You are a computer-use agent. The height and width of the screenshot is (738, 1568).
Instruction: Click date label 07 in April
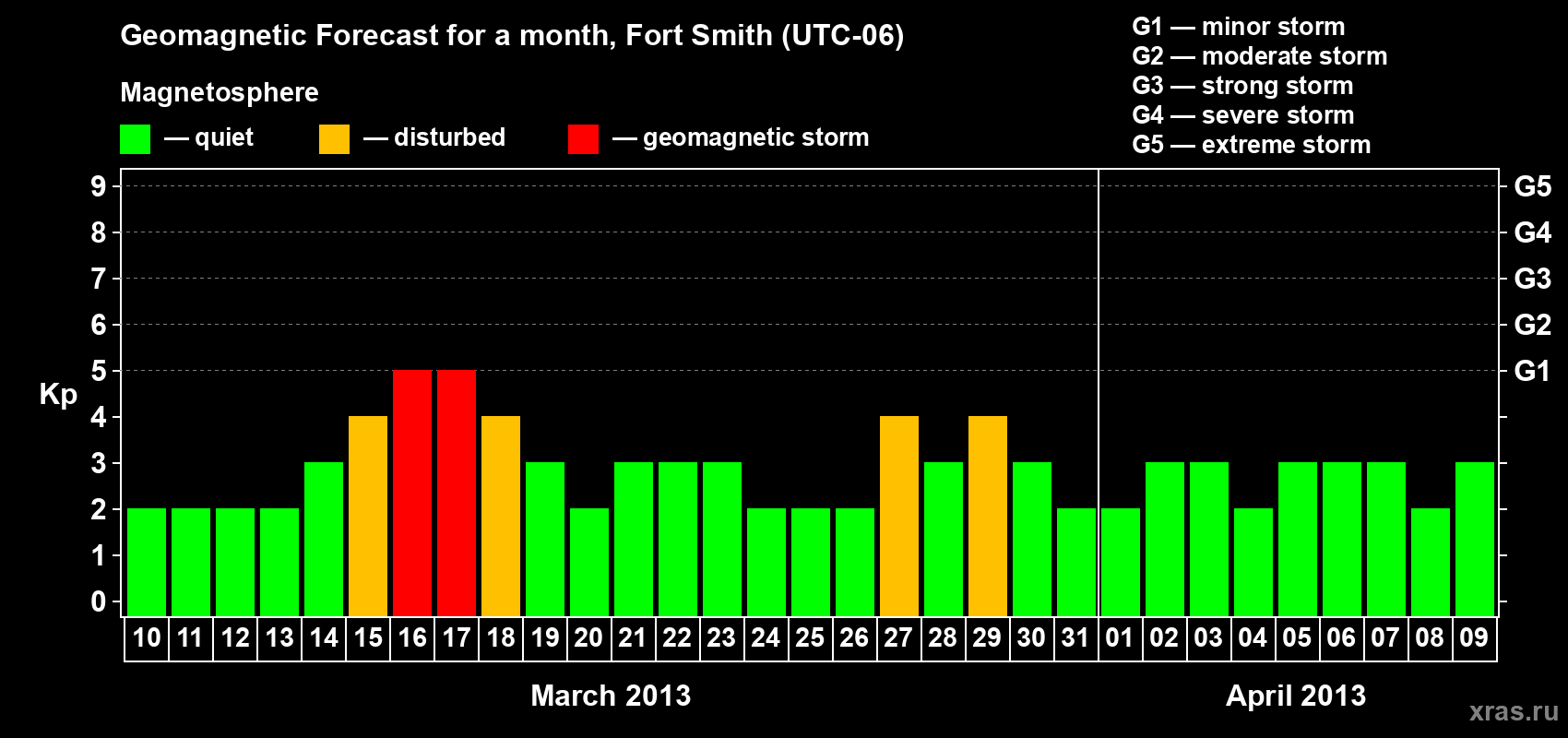[1386, 638]
